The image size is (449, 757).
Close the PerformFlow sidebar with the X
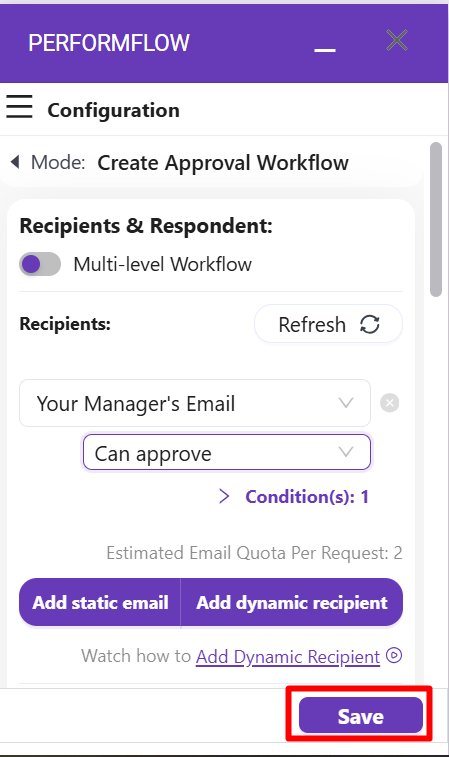397,40
